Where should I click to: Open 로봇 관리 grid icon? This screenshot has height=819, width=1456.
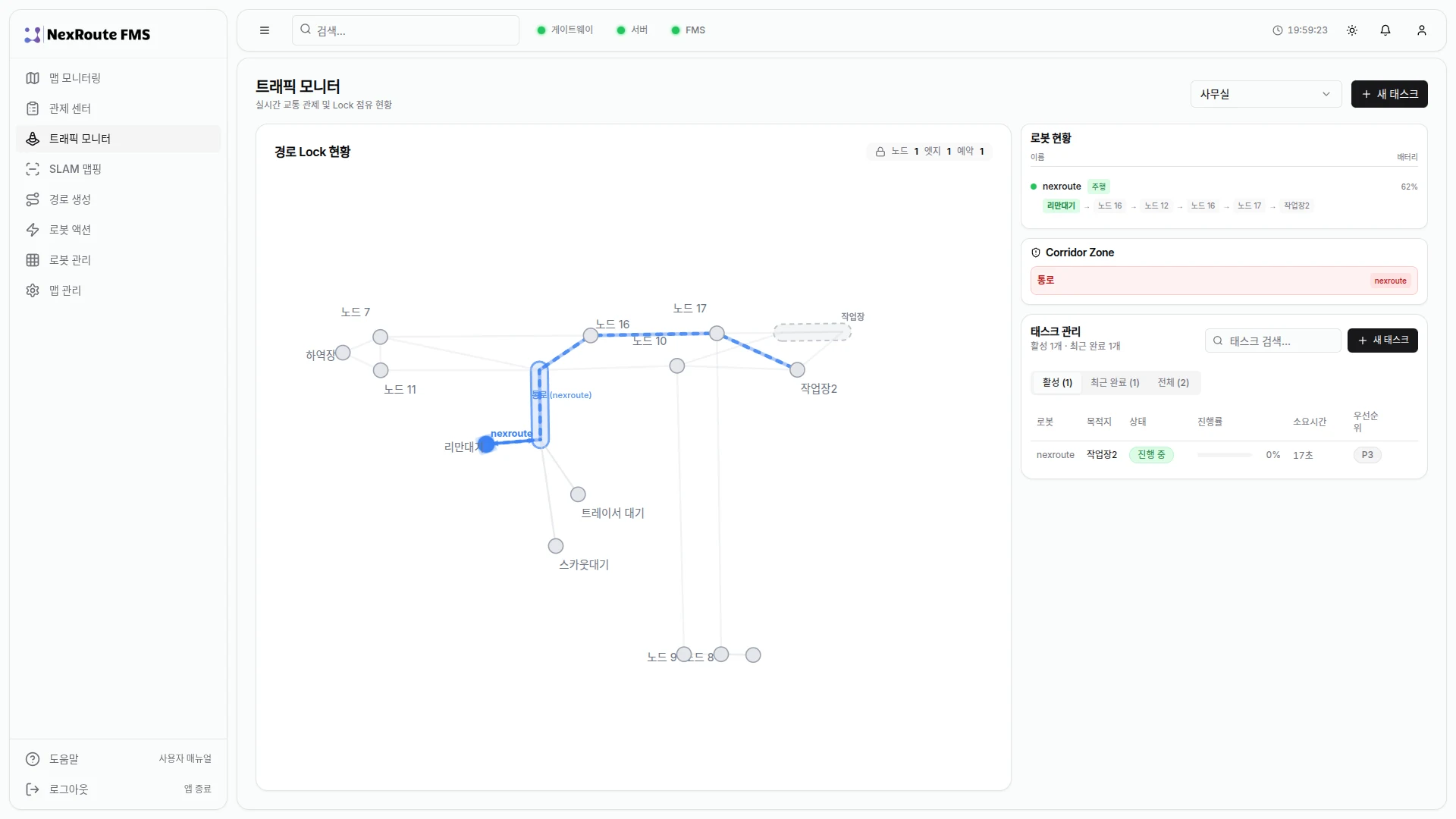(33, 260)
